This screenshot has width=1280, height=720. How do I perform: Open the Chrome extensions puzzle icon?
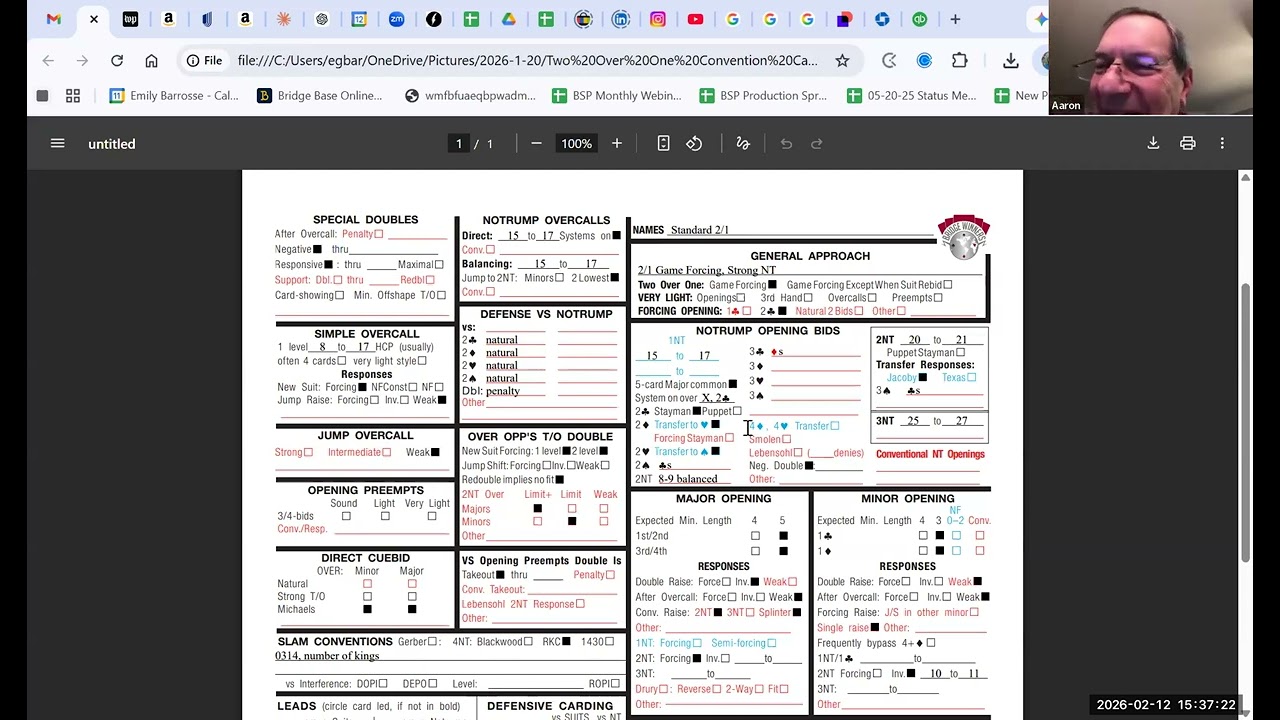click(960, 61)
